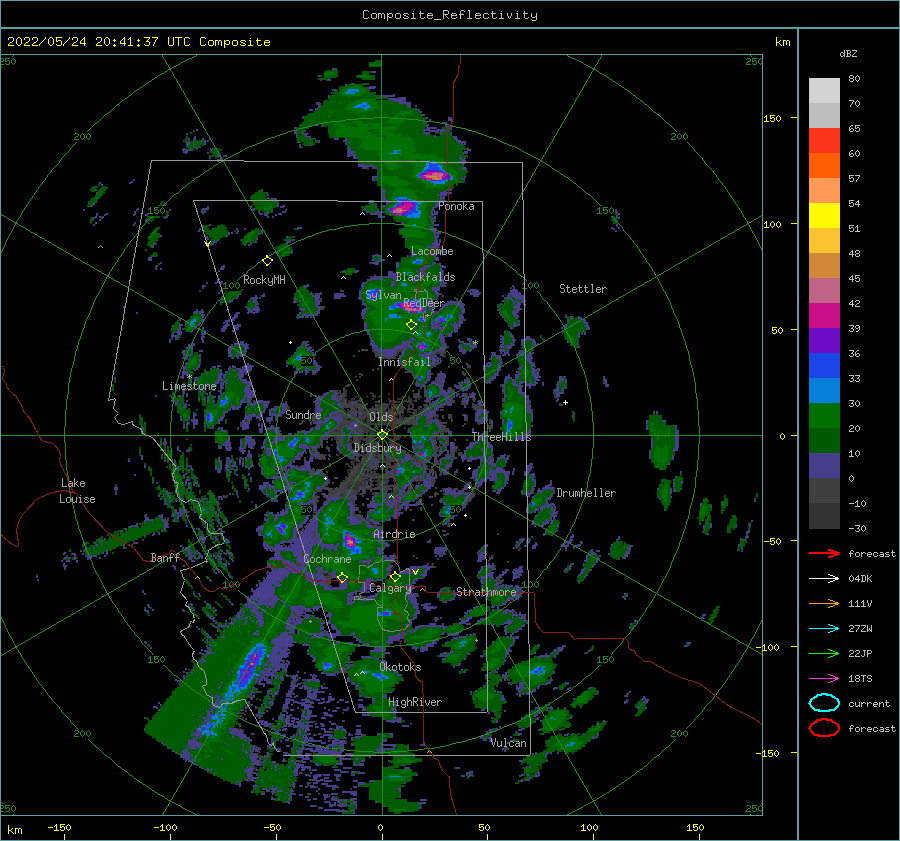
Task: Click the yellow diamond marker below Cochrane
Action: click(342, 578)
